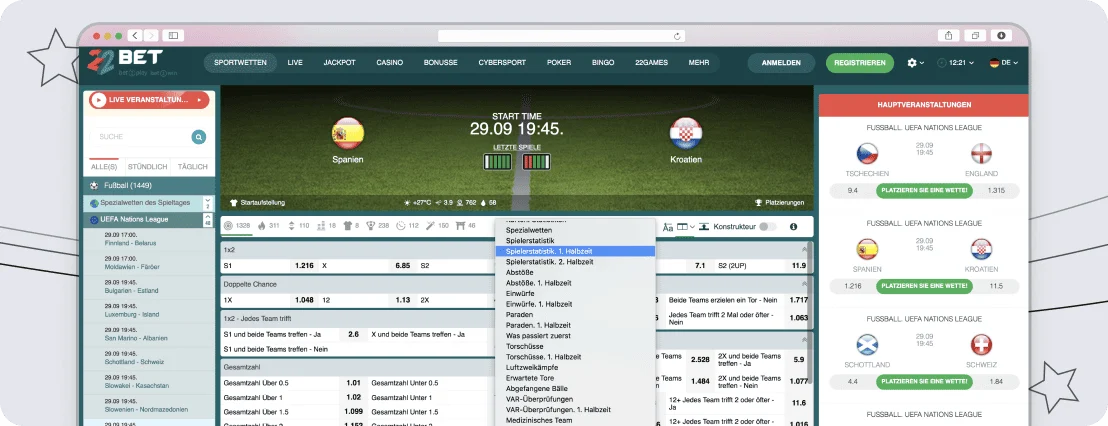
Task: Click the browser sidebar toggle icon
Action: coord(172,35)
